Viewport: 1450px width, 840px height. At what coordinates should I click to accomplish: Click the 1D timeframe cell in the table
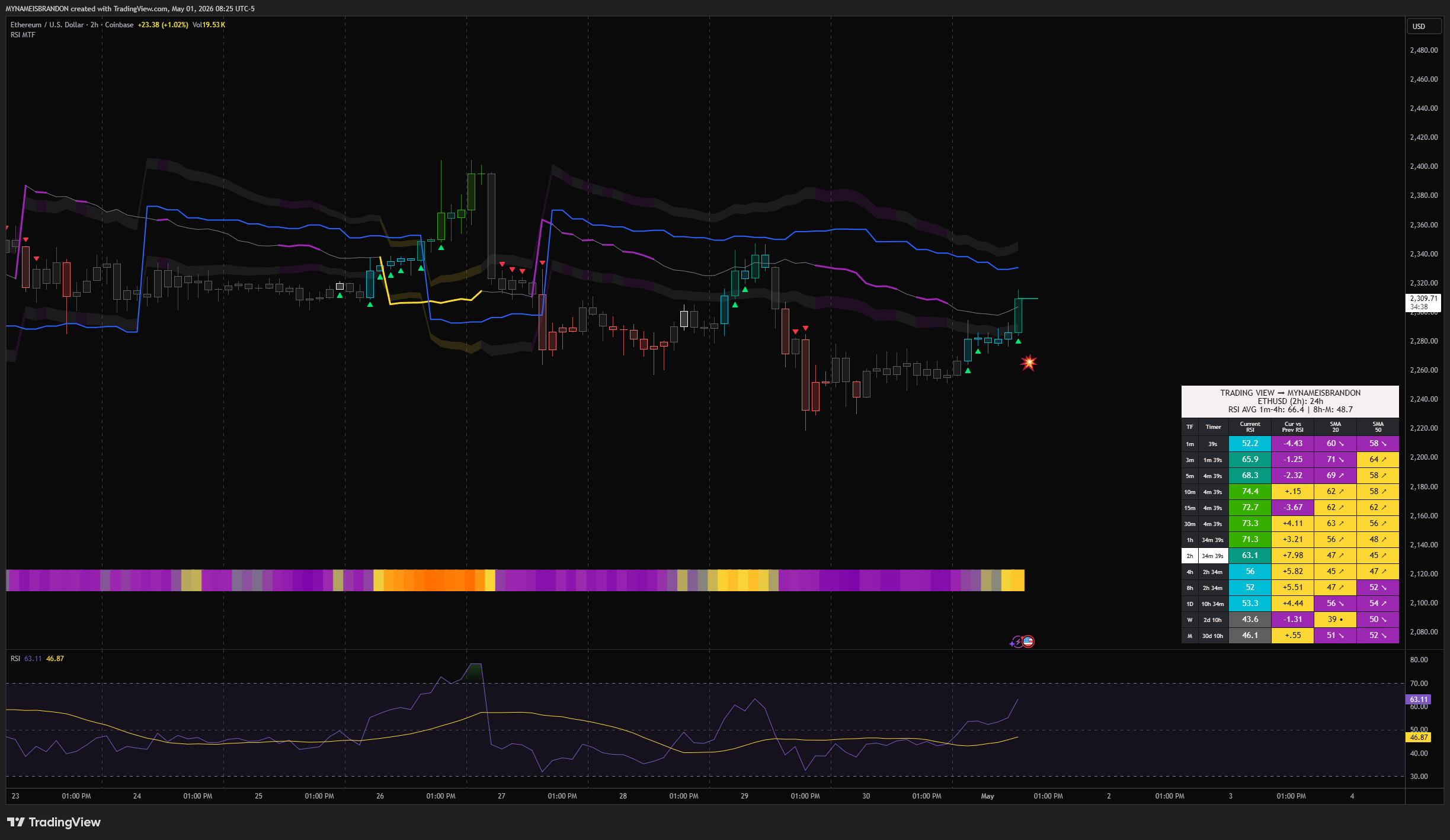tap(1189, 604)
